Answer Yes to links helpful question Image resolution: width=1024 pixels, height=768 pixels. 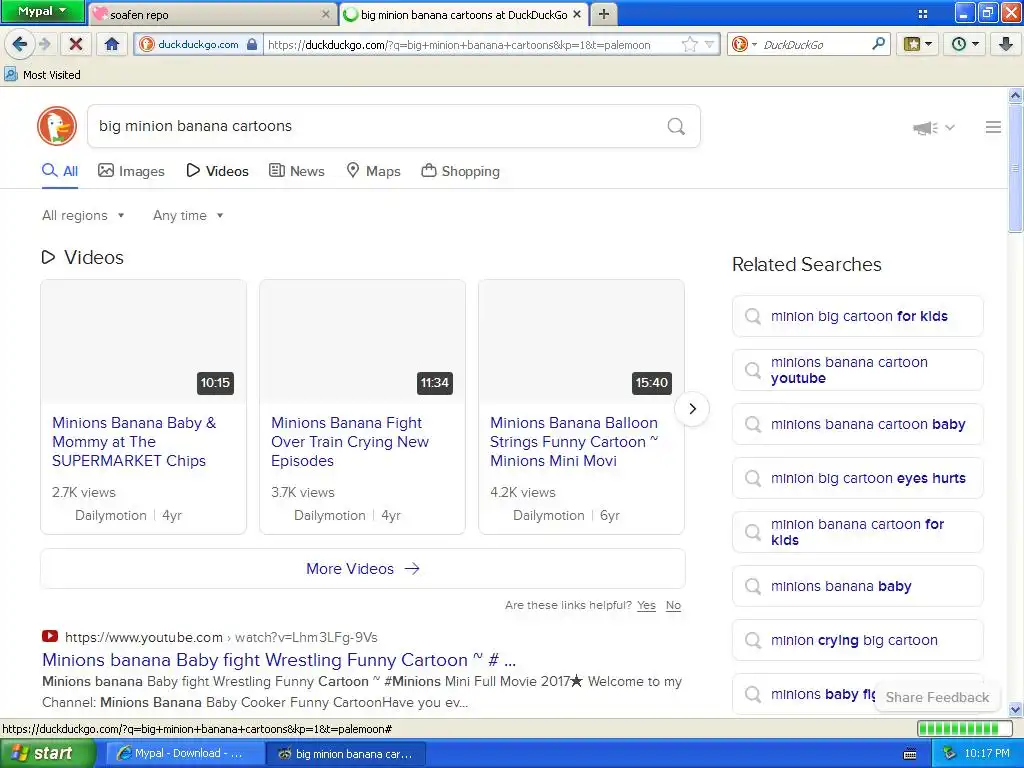[x=646, y=605]
